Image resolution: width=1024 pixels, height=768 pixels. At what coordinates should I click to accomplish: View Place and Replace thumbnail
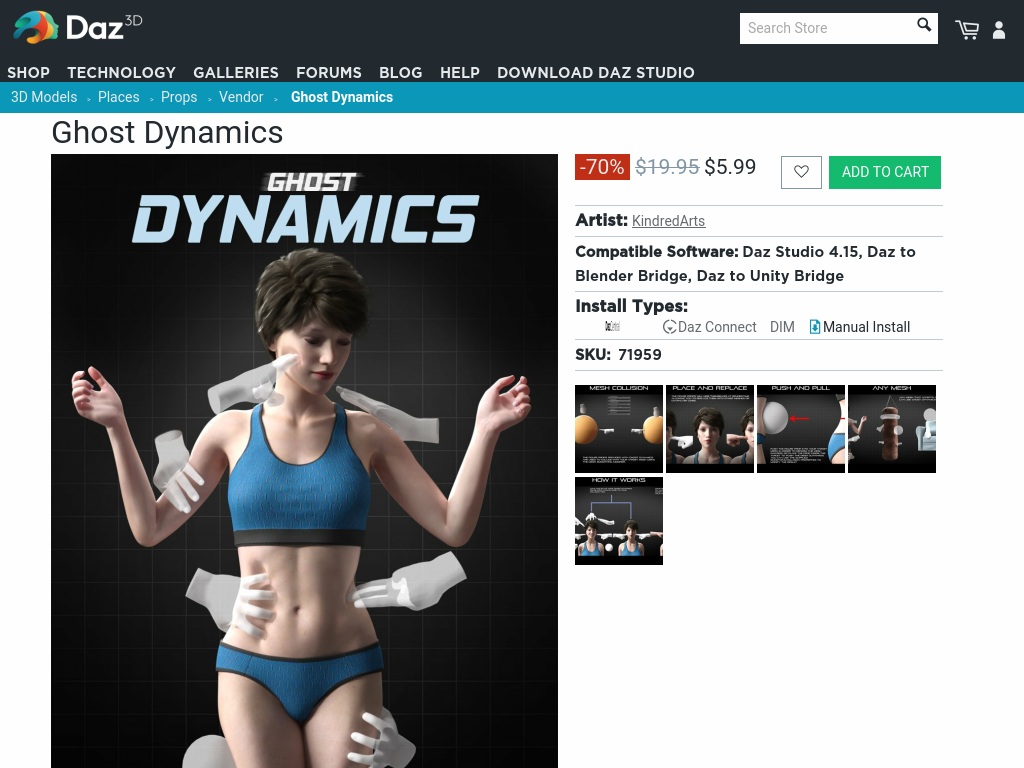(710, 428)
